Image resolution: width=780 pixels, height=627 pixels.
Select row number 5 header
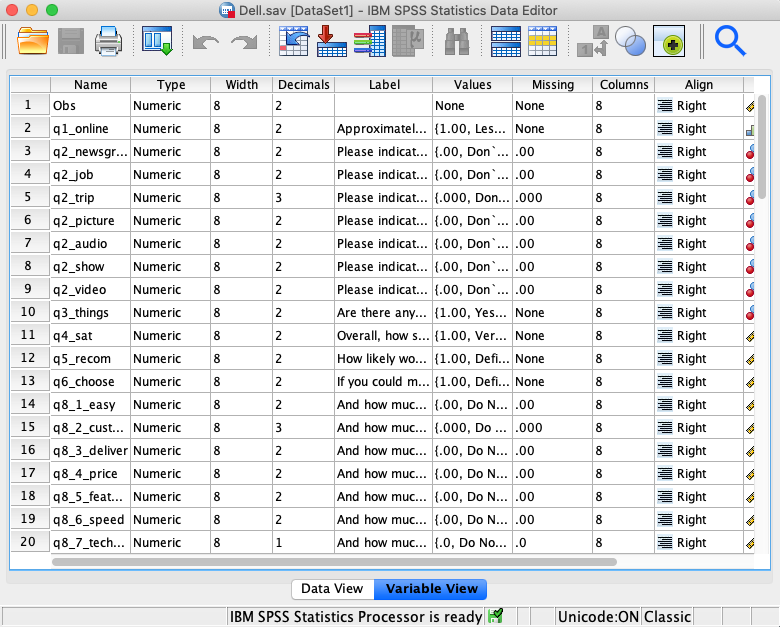[x=28, y=198]
